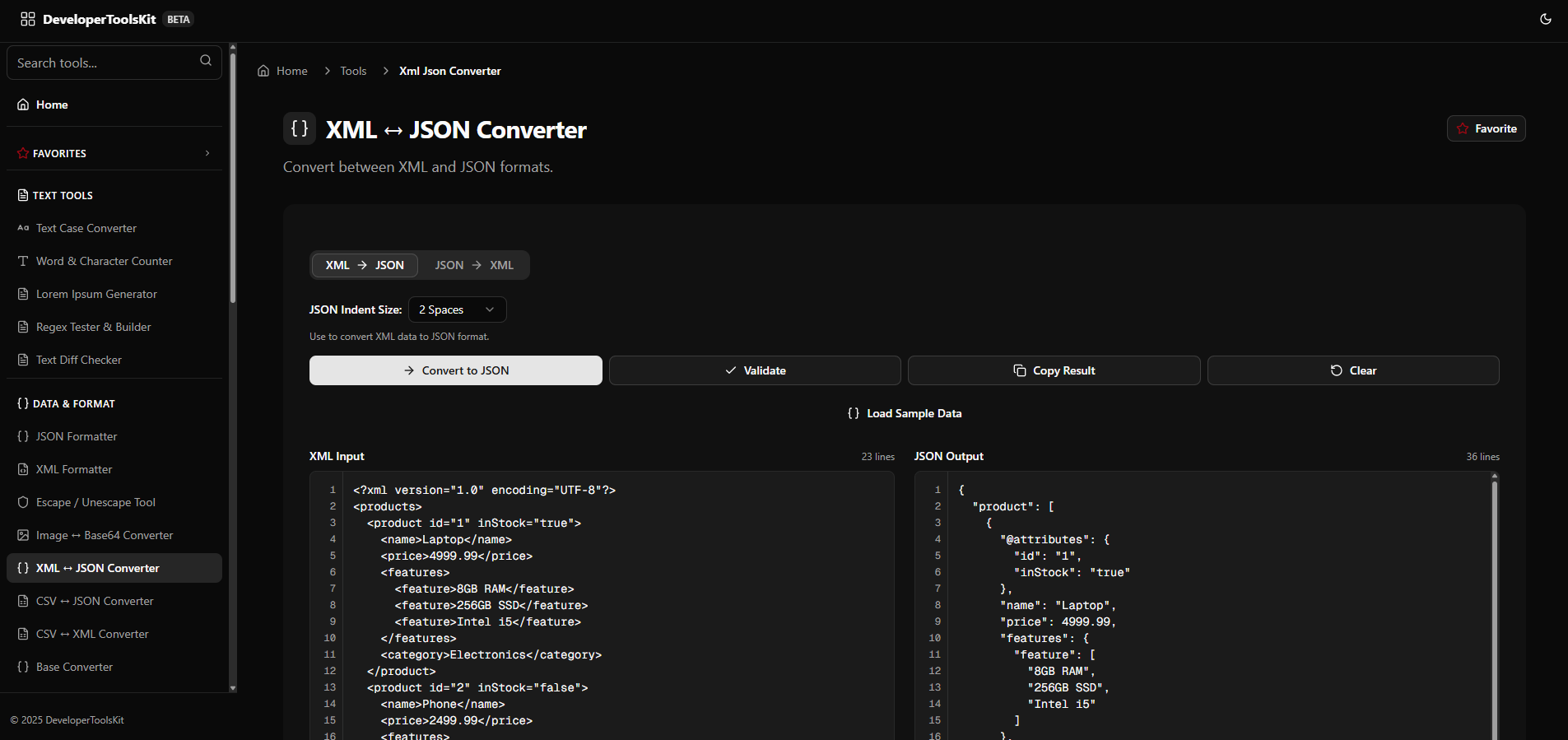Image resolution: width=1568 pixels, height=740 pixels.
Task: Click the star icon on Favorite button
Action: tap(1463, 128)
